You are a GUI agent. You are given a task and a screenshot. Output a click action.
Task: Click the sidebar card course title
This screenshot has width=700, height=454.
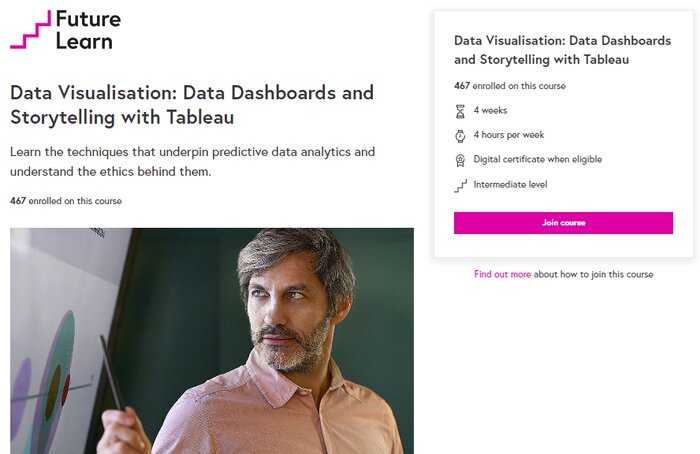(562, 50)
